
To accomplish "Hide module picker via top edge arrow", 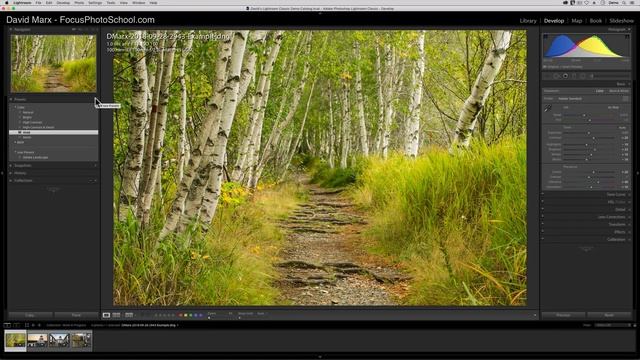I will pos(320,13).
